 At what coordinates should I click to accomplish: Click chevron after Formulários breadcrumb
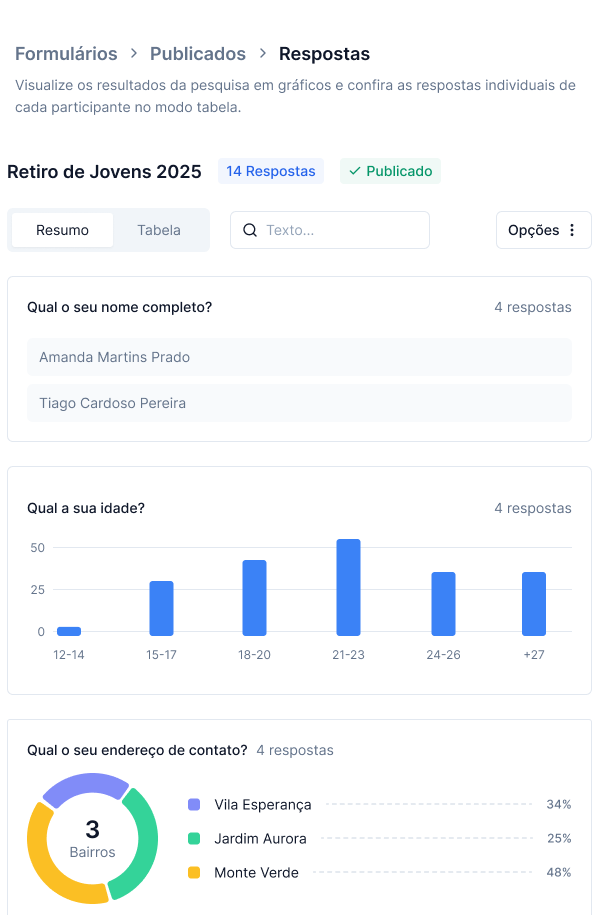134,53
